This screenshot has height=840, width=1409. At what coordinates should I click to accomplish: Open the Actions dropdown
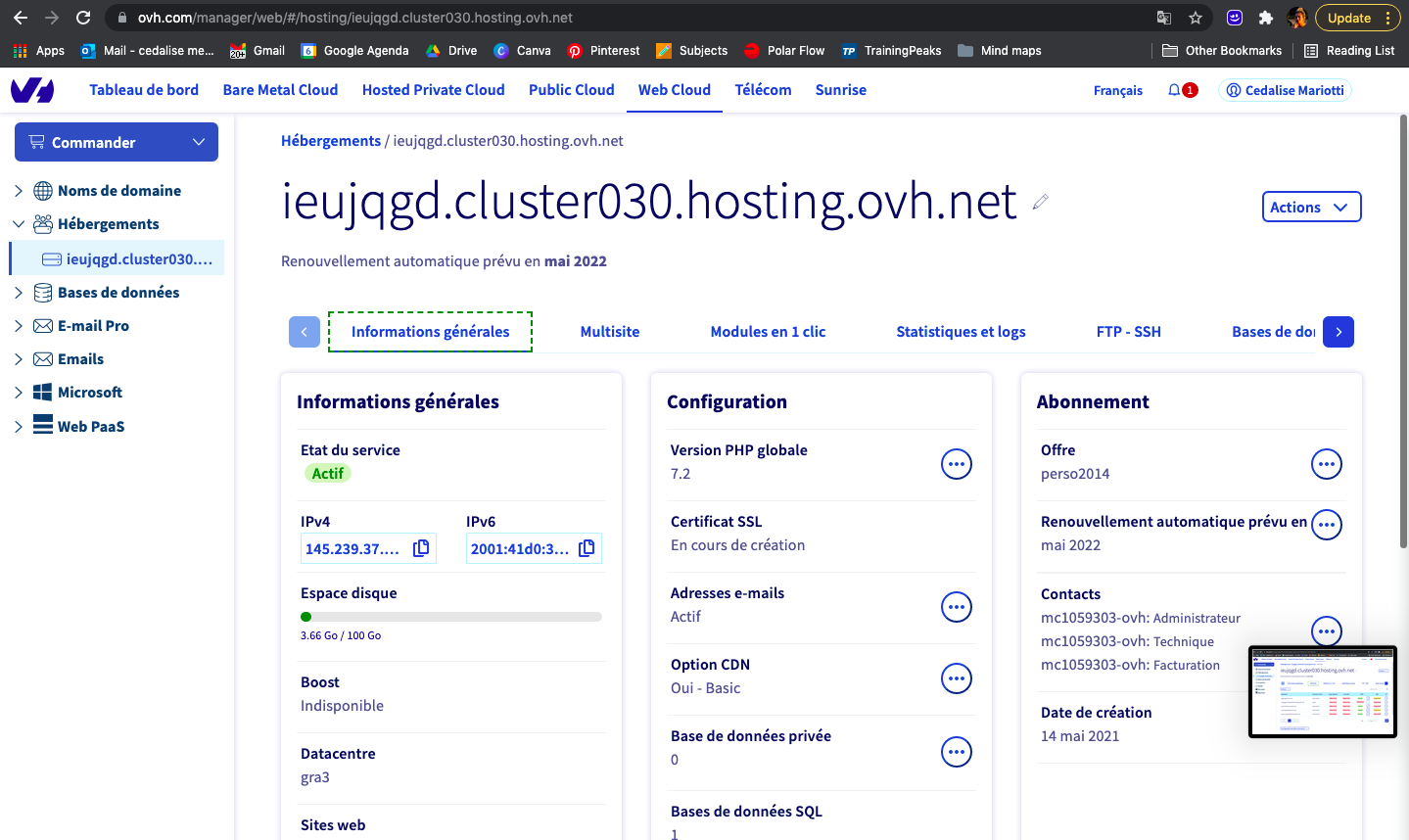tap(1311, 207)
